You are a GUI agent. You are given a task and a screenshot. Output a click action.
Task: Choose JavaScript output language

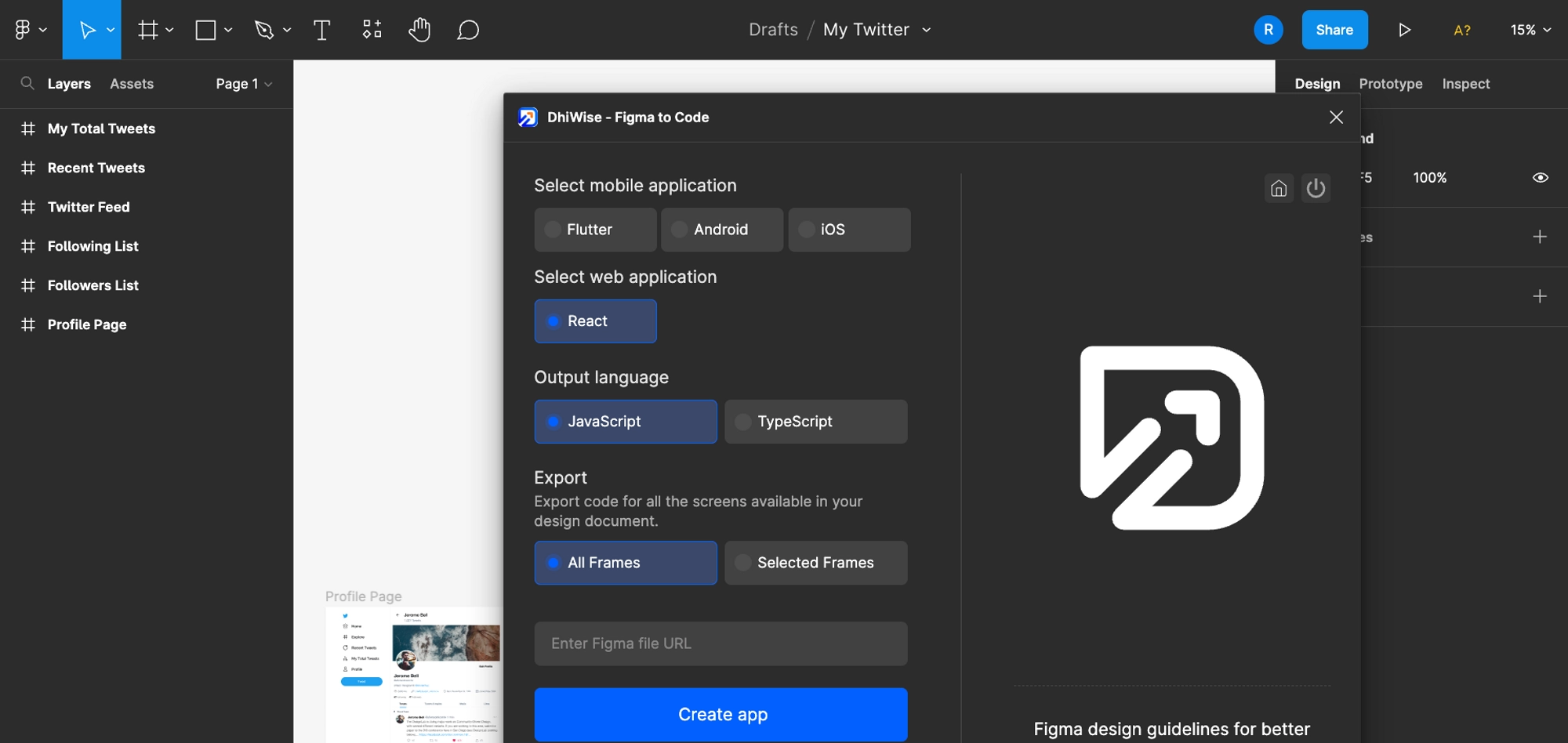[x=626, y=422]
